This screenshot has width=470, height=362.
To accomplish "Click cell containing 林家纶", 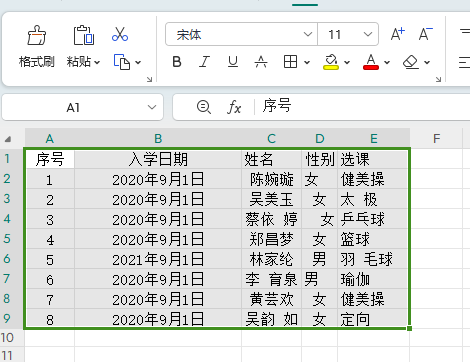I will pyautogui.click(x=271, y=259).
